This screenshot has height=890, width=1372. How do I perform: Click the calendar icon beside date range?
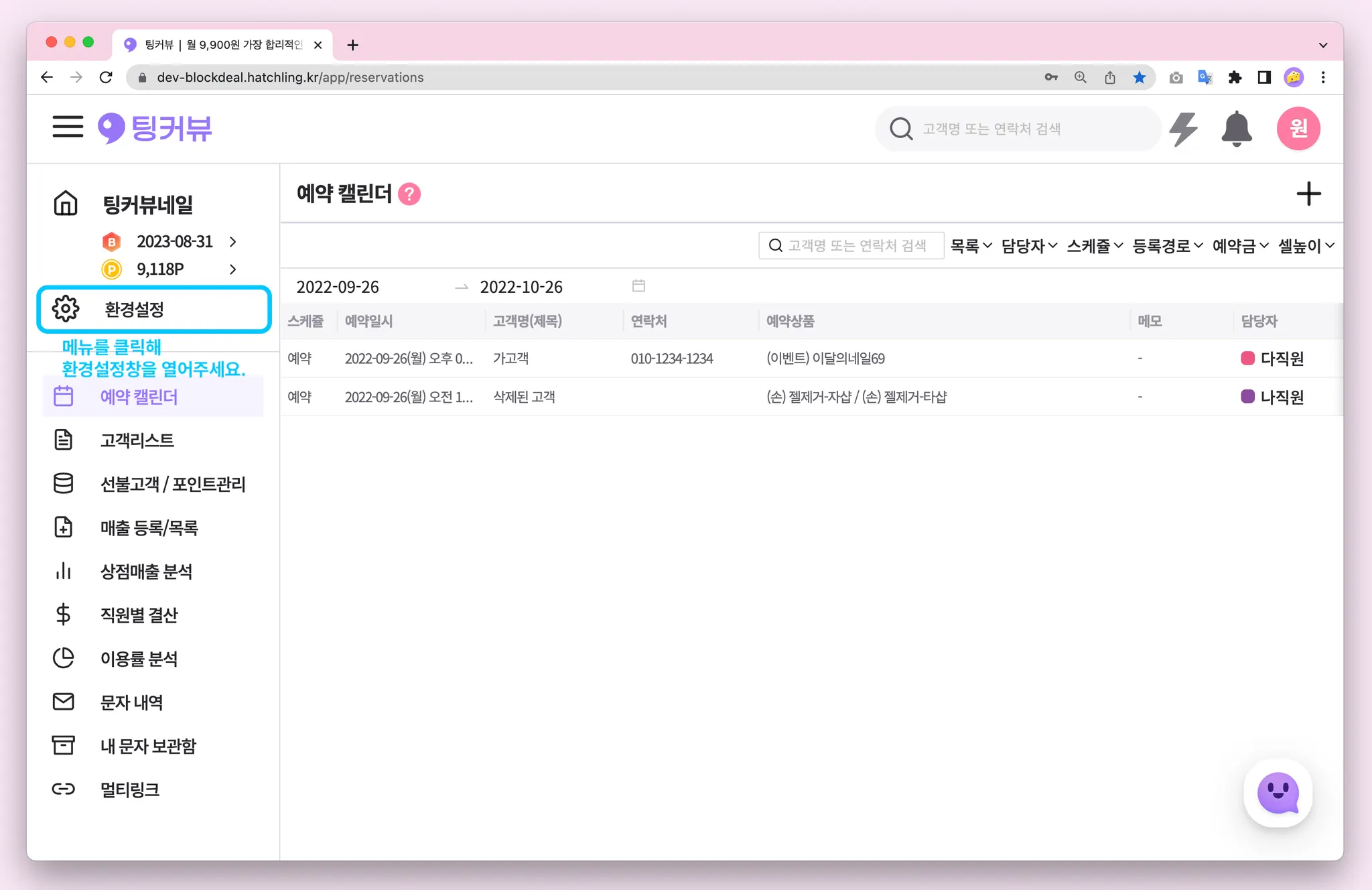coord(638,286)
